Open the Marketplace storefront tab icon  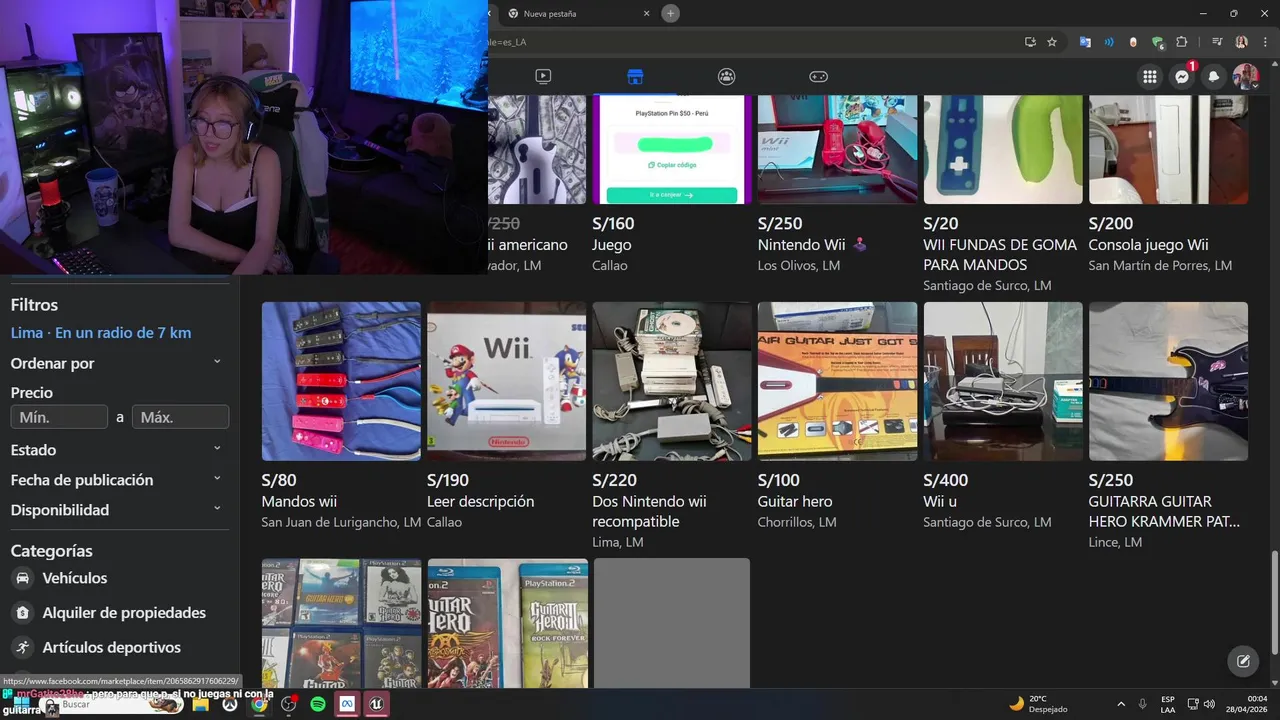click(x=635, y=76)
